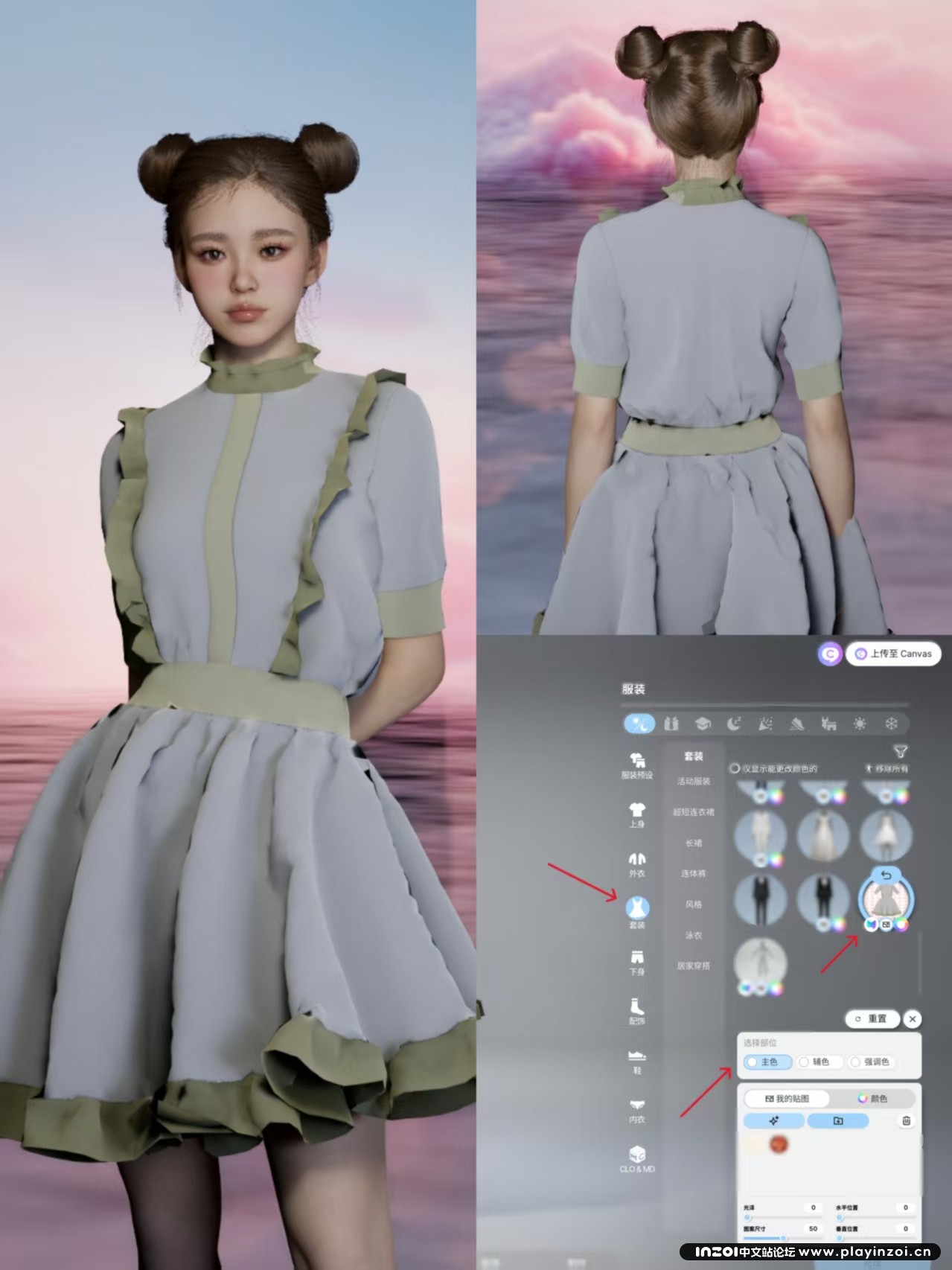
Task: Switch to the 我的贴图 textures tab
Action: 786,1098
